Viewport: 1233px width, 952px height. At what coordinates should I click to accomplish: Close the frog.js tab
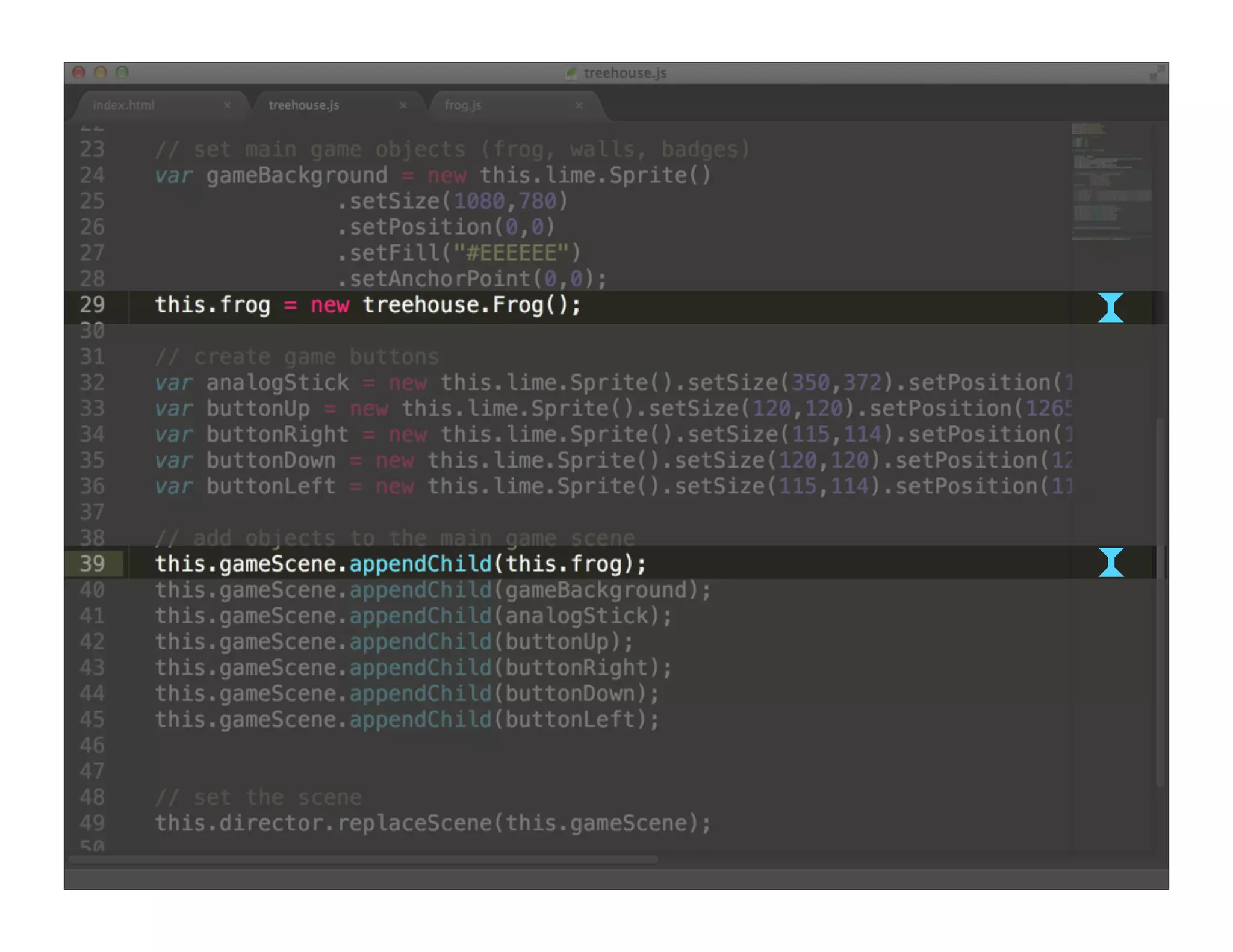coord(579,105)
